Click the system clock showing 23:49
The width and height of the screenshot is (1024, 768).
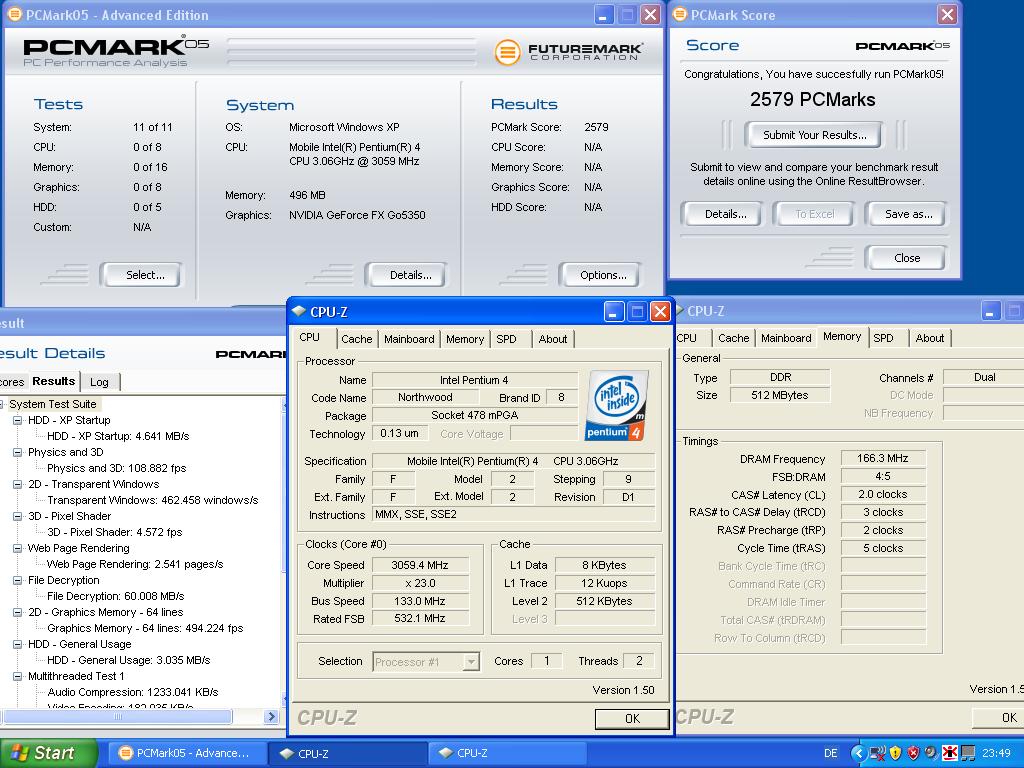coord(996,753)
